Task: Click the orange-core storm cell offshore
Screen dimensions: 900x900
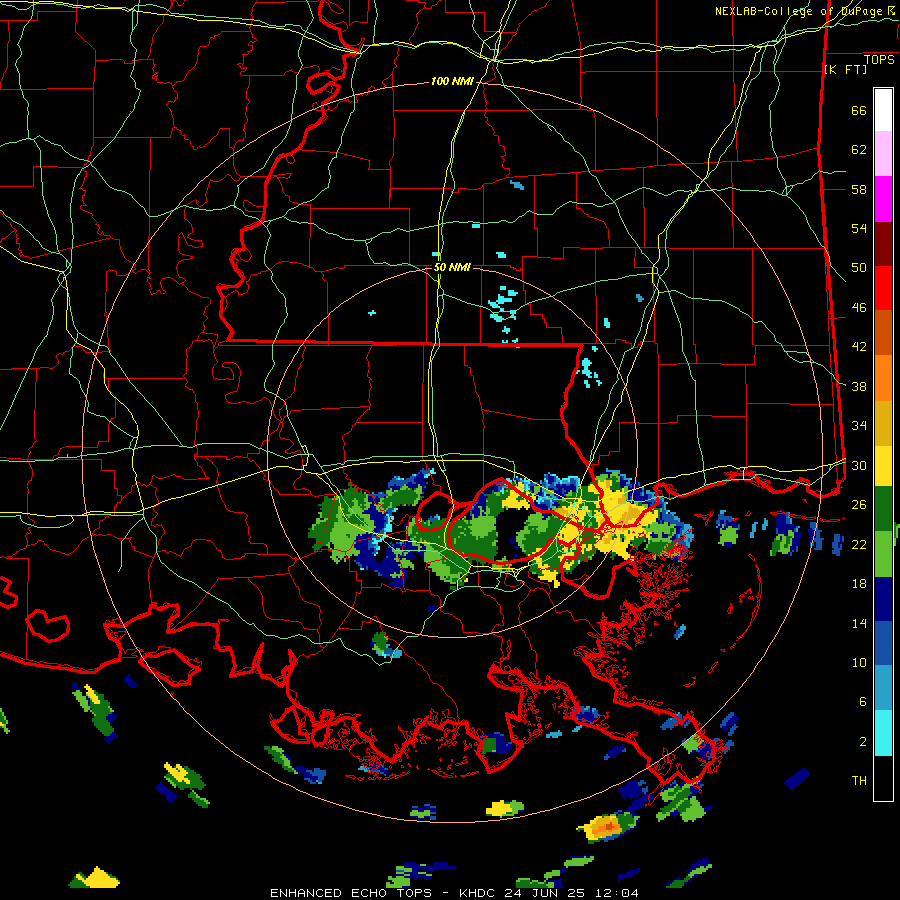Action: point(606,827)
